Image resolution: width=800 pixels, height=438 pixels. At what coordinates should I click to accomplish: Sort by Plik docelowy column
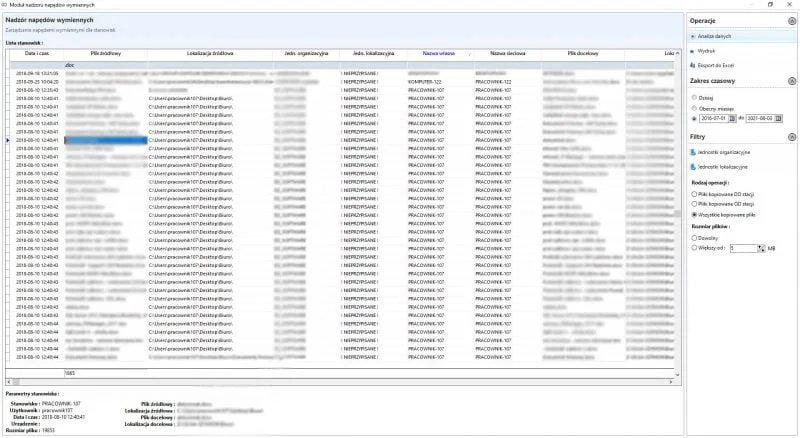[x=583, y=54]
